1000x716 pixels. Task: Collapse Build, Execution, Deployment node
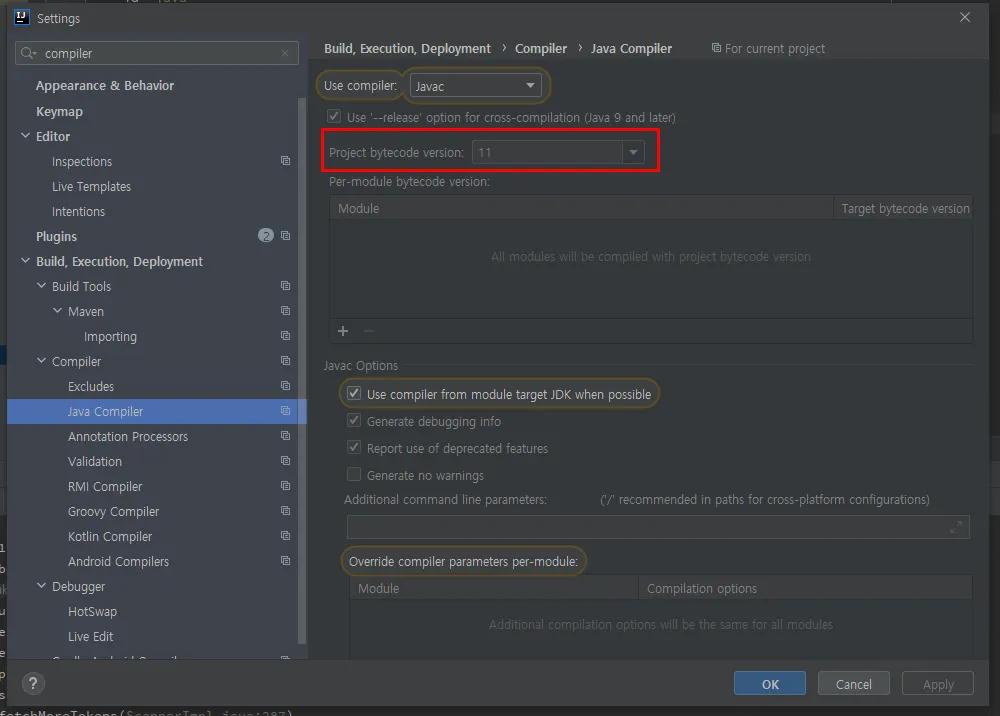point(26,261)
